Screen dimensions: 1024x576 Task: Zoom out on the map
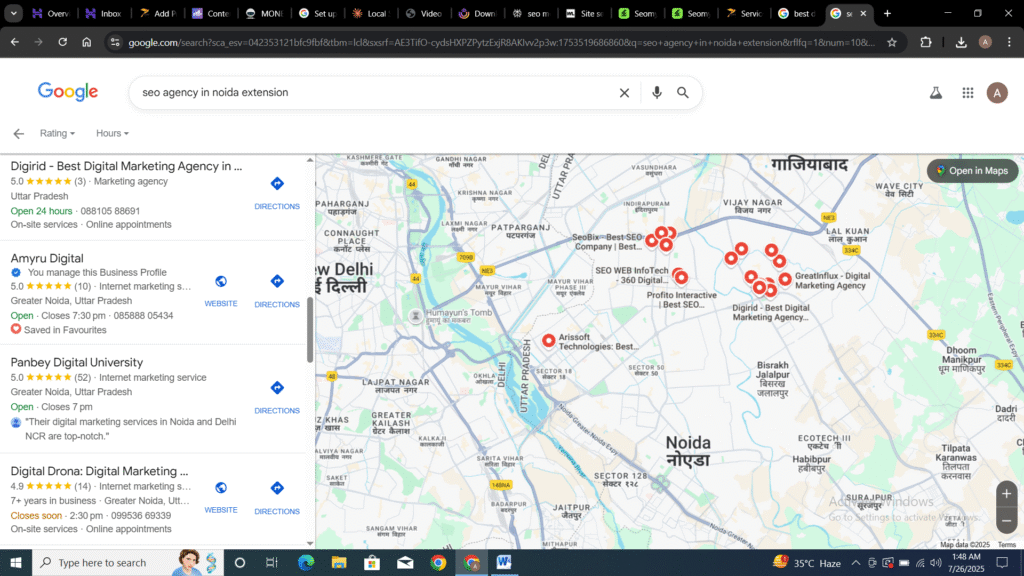1006,521
